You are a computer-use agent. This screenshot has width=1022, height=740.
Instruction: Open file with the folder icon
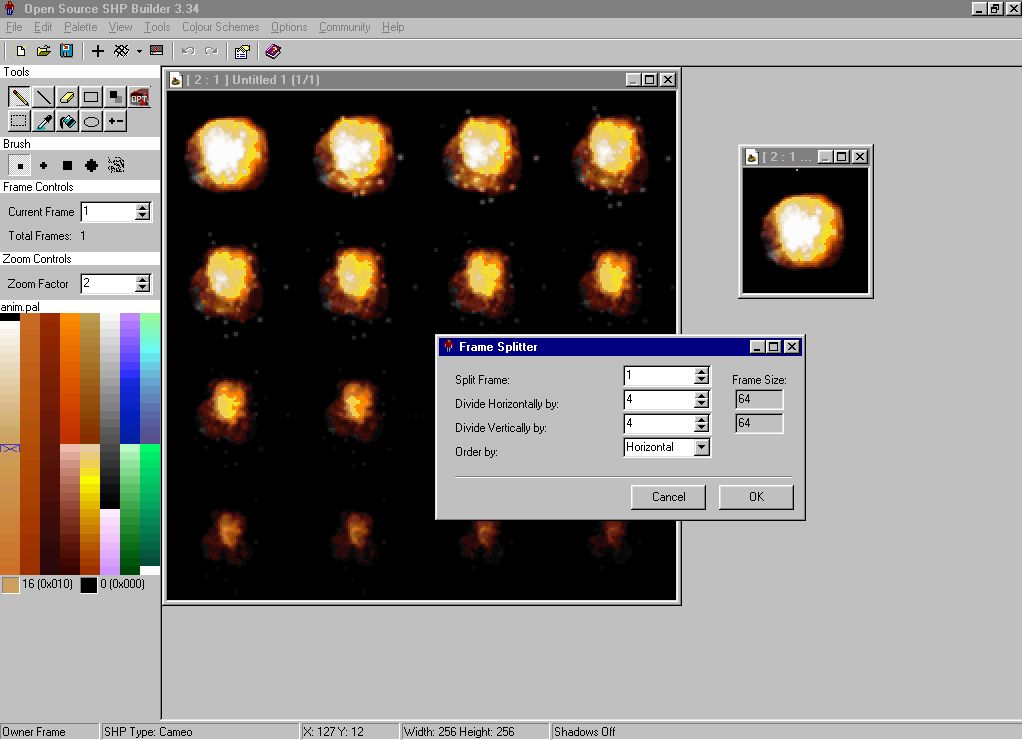coord(44,50)
